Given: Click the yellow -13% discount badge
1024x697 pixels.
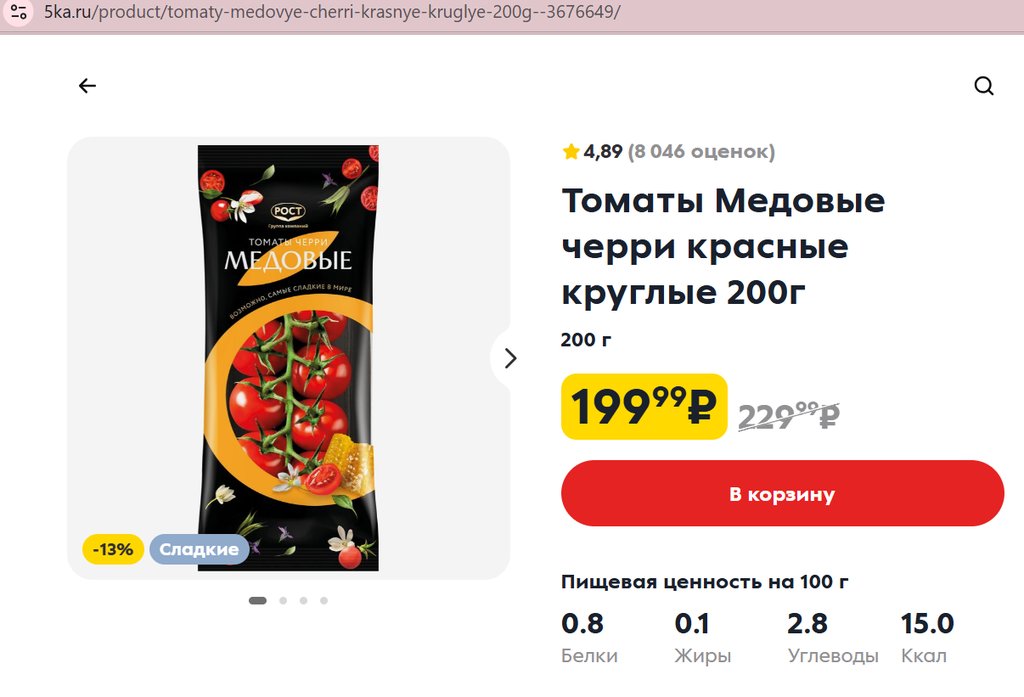Looking at the screenshot, I should point(113,549).
